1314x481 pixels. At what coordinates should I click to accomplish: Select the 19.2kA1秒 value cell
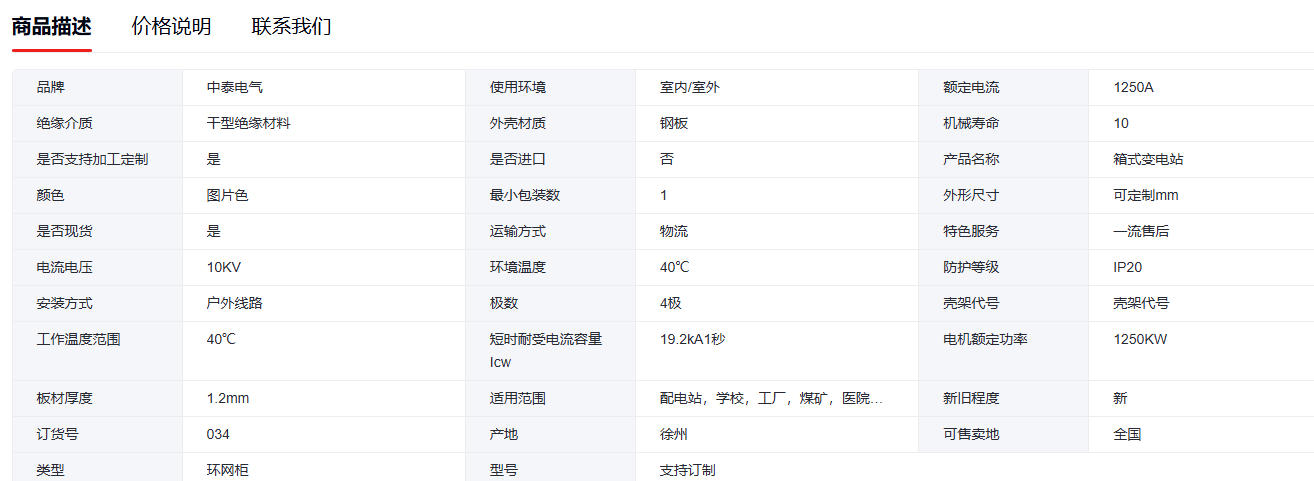[x=692, y=339]
